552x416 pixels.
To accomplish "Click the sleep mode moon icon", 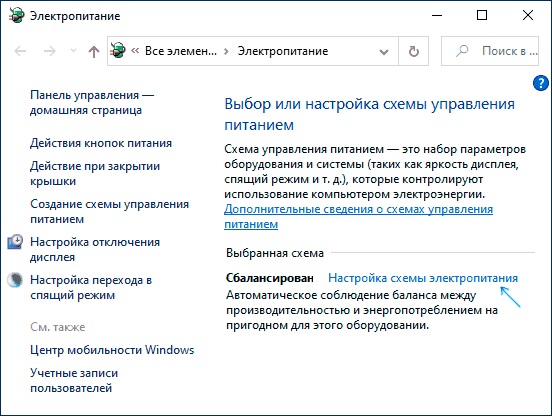I will coord(15,280).
